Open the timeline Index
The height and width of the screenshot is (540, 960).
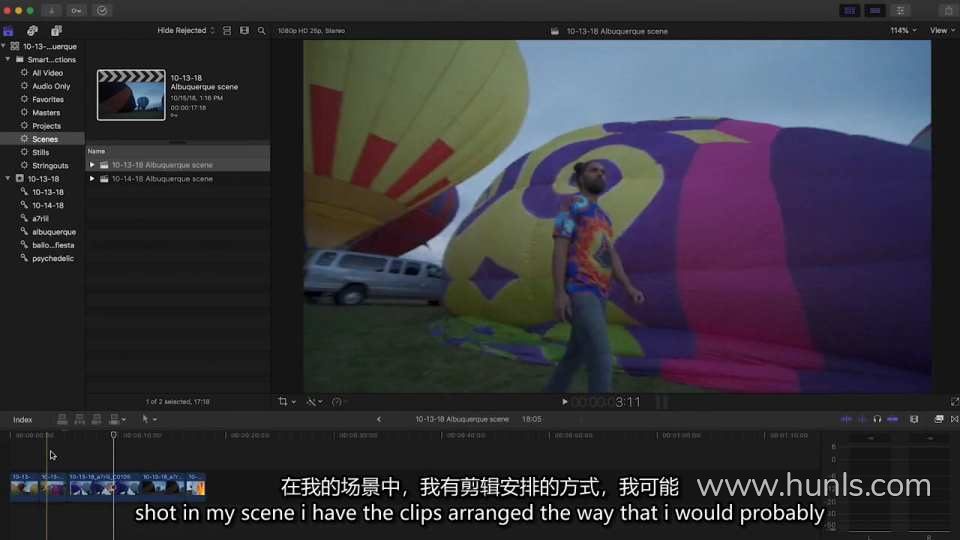point(23,419)
